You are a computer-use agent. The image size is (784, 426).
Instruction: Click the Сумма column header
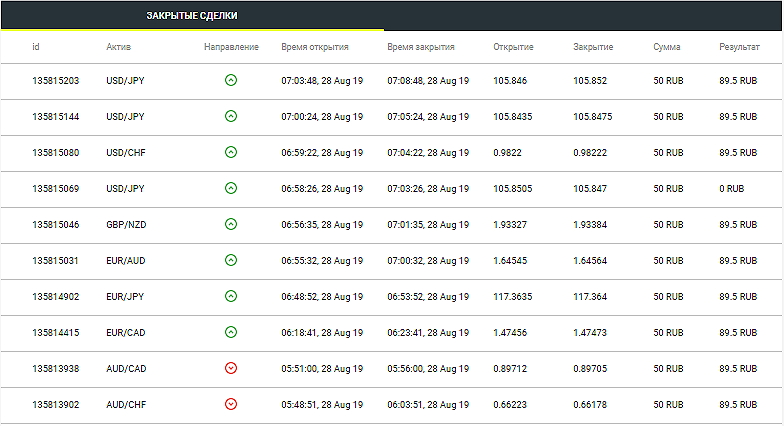[666, 46]
